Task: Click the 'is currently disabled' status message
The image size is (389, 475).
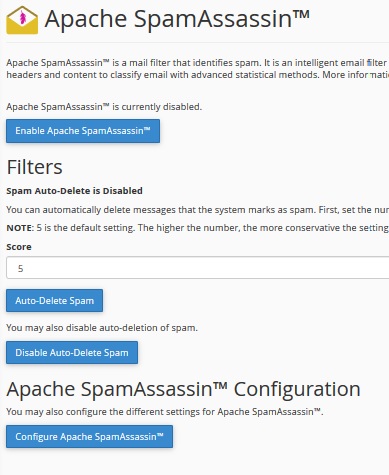Action: pyautogui.click(x=104, y=107)
